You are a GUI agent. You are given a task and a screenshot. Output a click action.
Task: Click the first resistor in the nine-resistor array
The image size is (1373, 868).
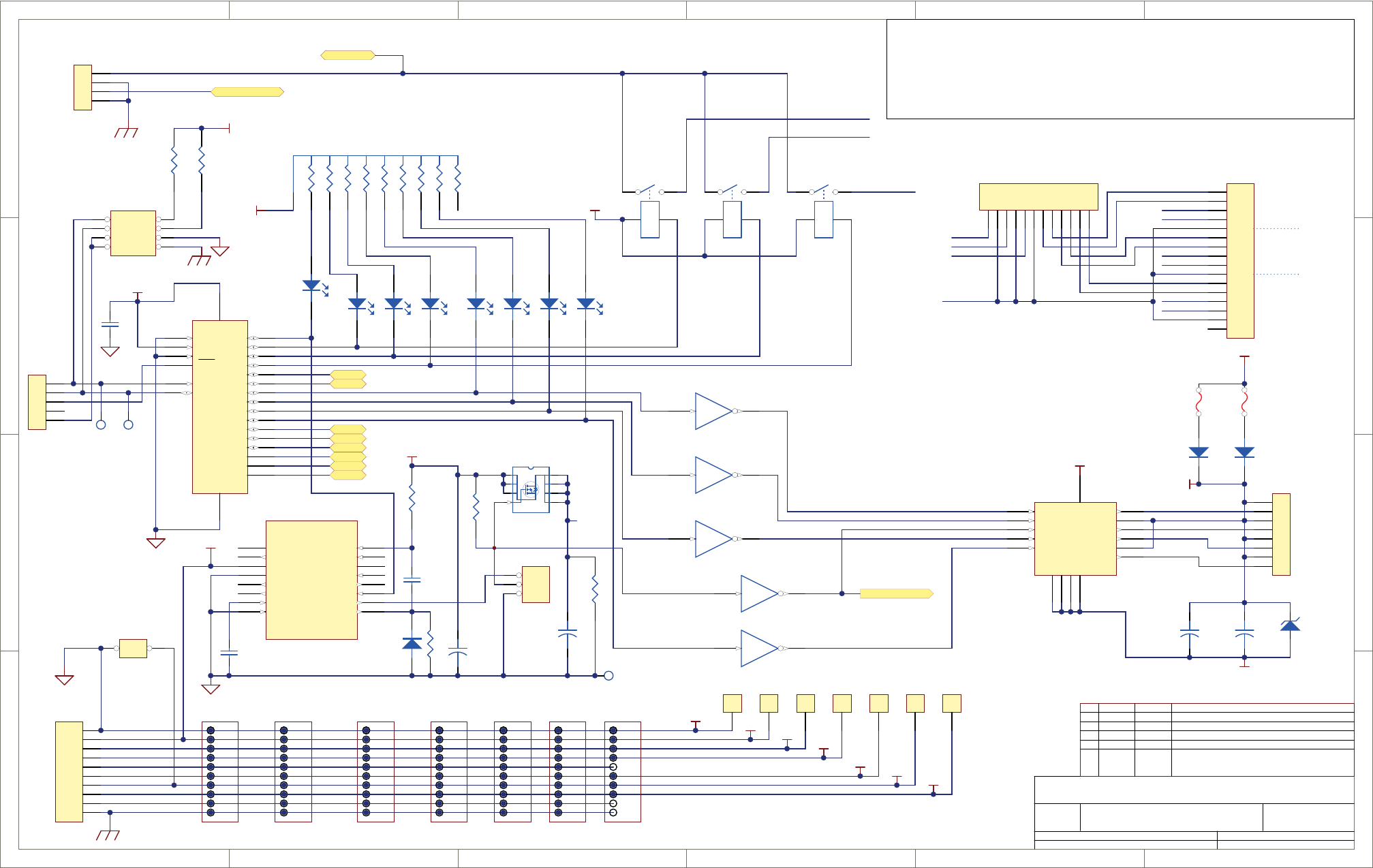point(311,179)
